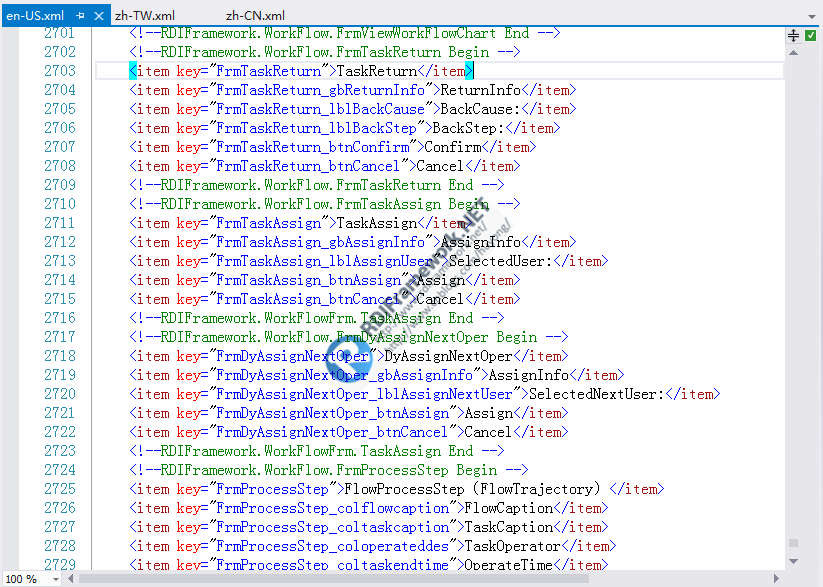823x587 pixels.
Task: Open the 100 % zoom level dropdown
Action: [x=55, y=579]
